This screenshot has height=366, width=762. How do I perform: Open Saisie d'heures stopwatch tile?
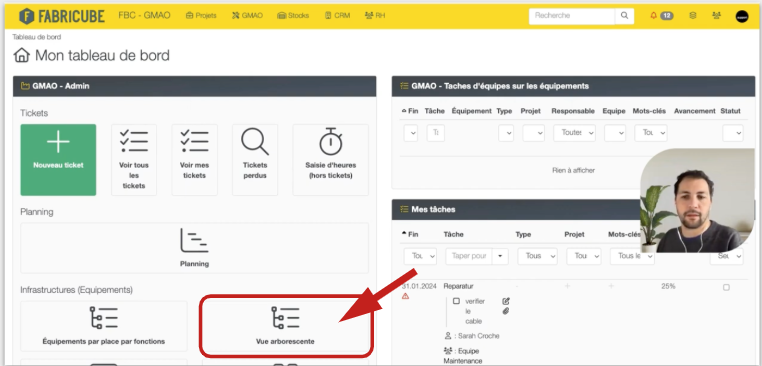point(330,160)
